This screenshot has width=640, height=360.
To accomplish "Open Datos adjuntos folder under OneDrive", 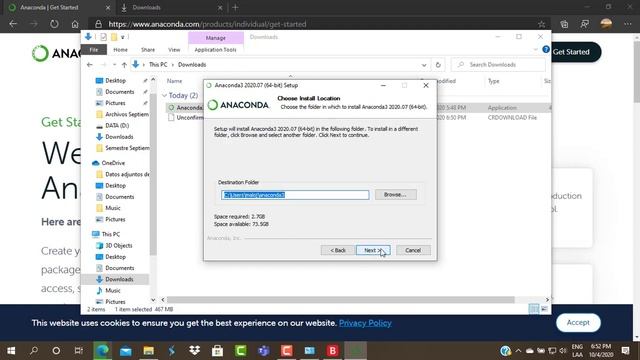I will (122, 174).
